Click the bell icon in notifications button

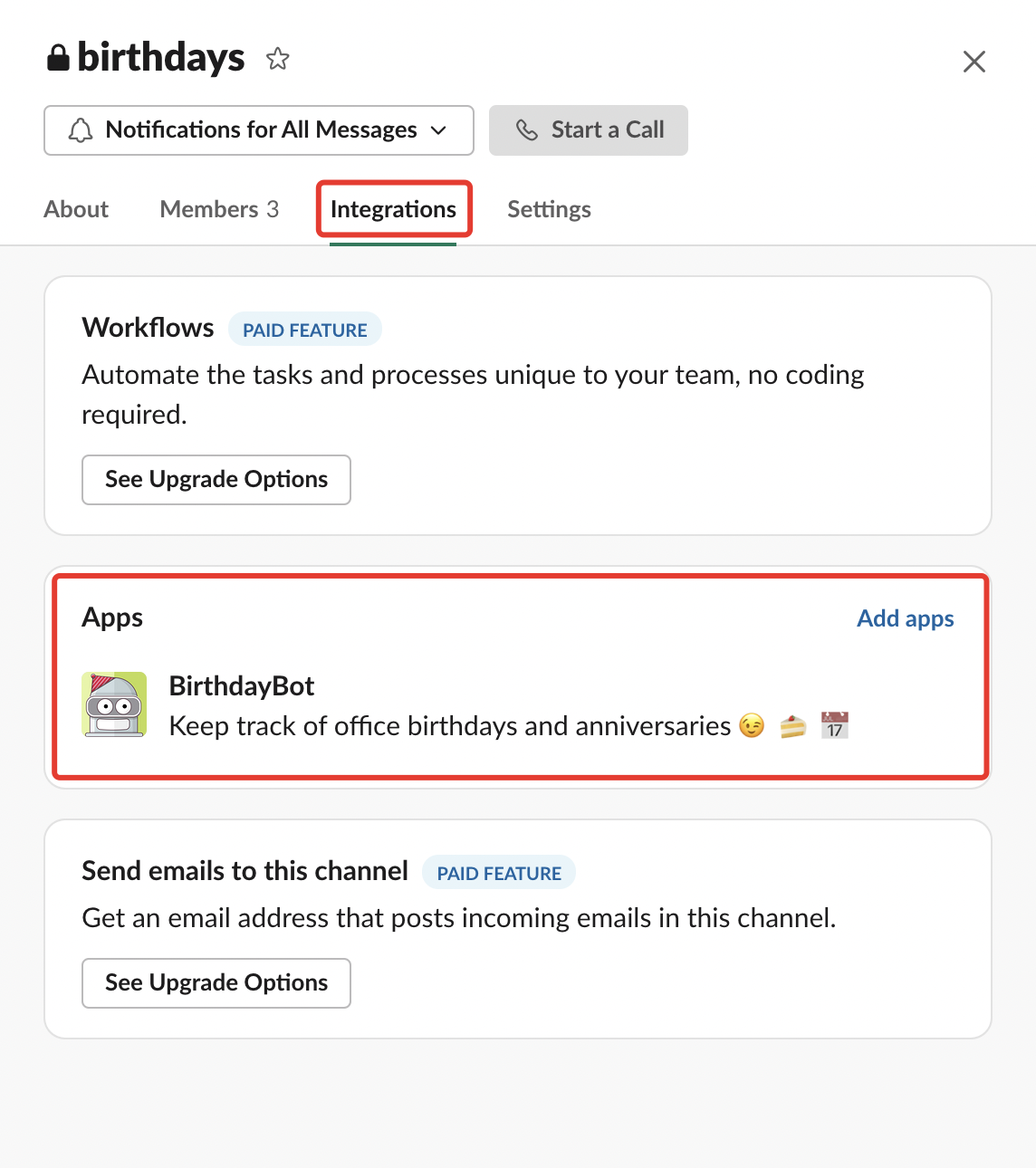pyautogui.click(x=81, y=130)
